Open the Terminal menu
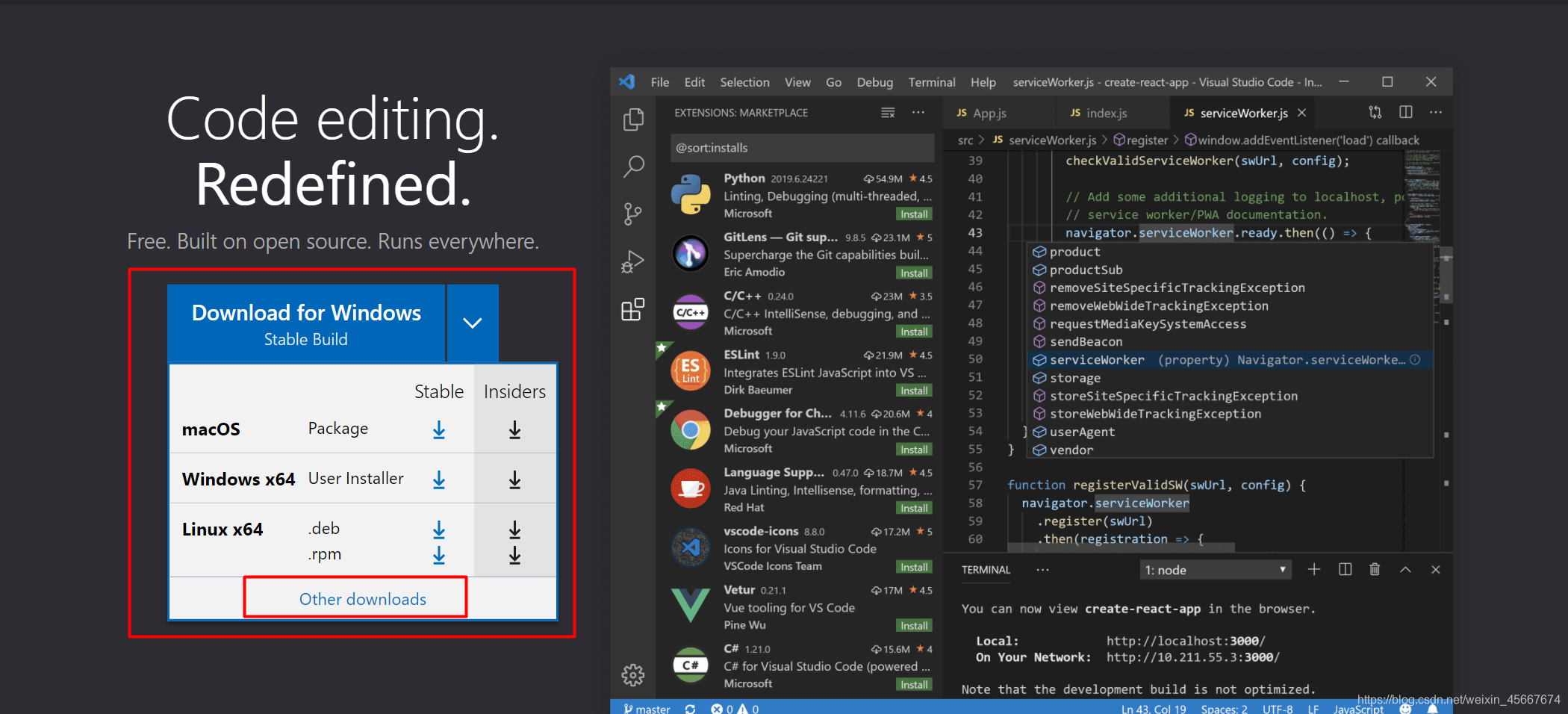 932,82
